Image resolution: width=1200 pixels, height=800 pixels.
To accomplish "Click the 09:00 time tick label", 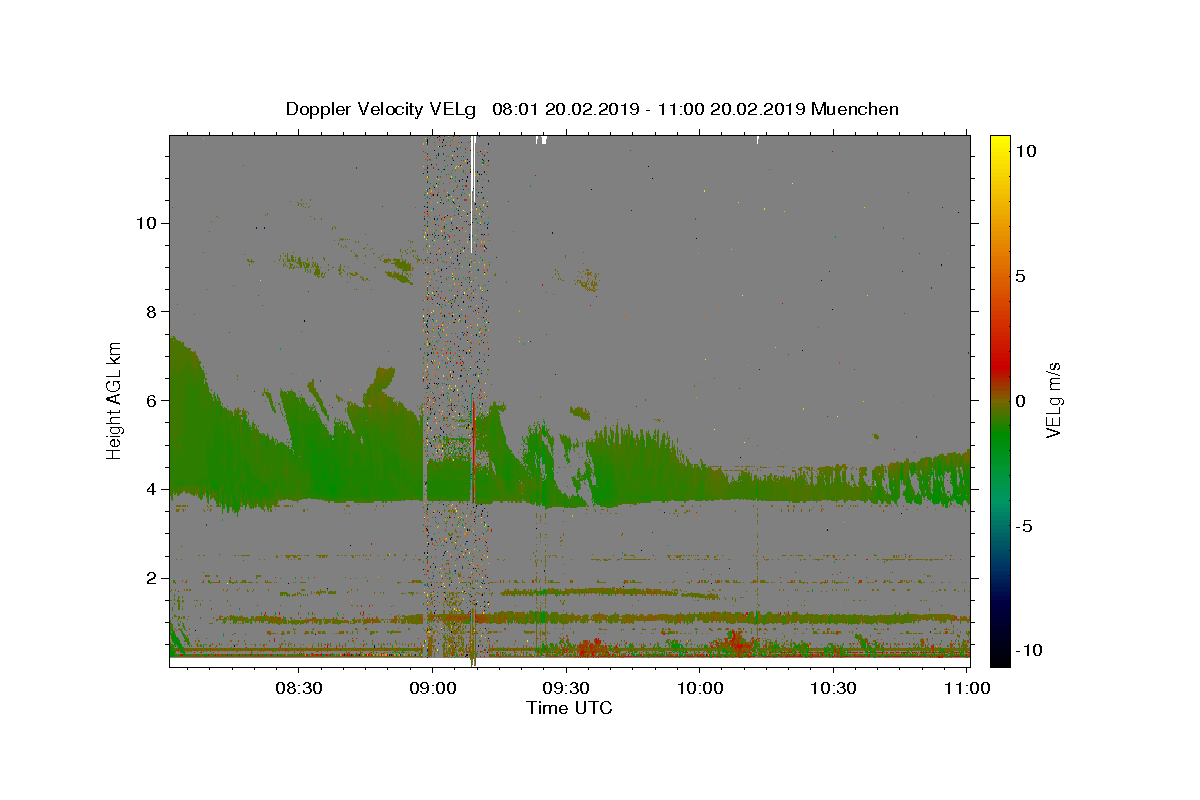I will pyautogui.click(x=433, y=688).
